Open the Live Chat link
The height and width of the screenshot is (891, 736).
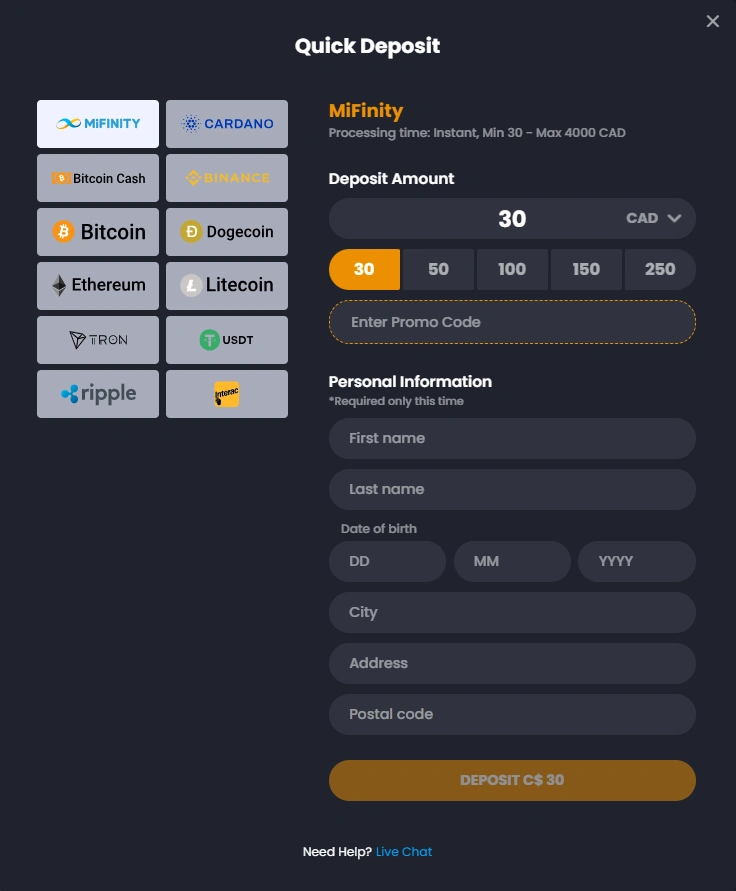[404, 852]
